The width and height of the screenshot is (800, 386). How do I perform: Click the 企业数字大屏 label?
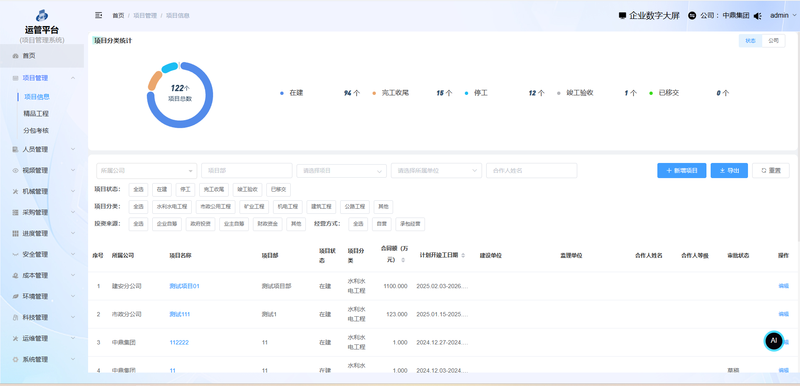(655, 16)
